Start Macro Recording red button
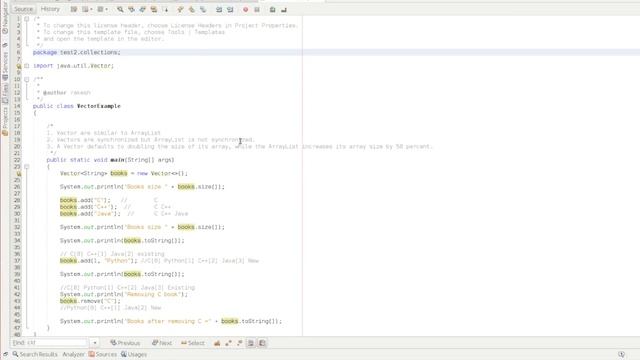Screen dimensions: 640x360 pos(245,9)
